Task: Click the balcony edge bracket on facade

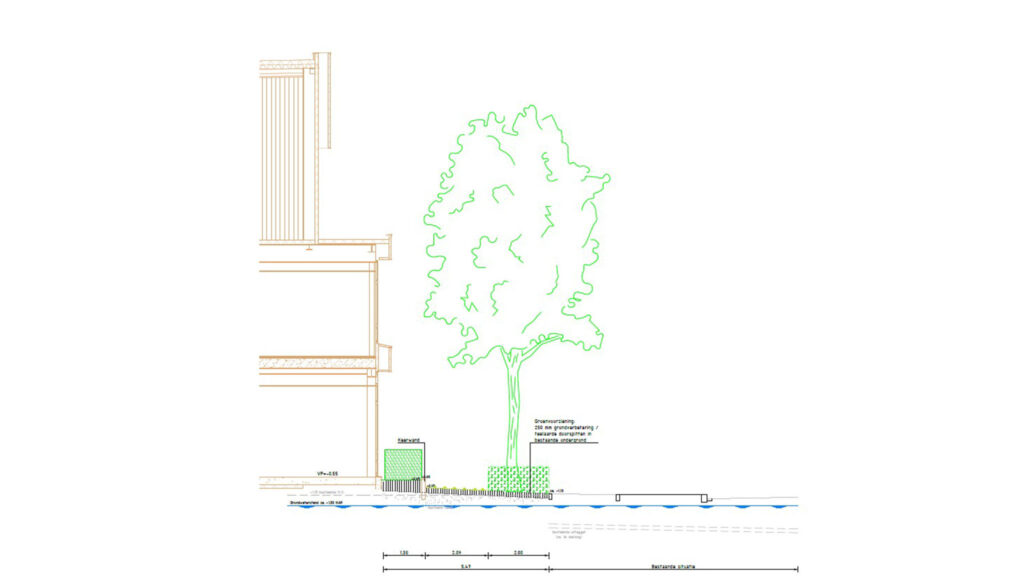Action: pos(384,357)
